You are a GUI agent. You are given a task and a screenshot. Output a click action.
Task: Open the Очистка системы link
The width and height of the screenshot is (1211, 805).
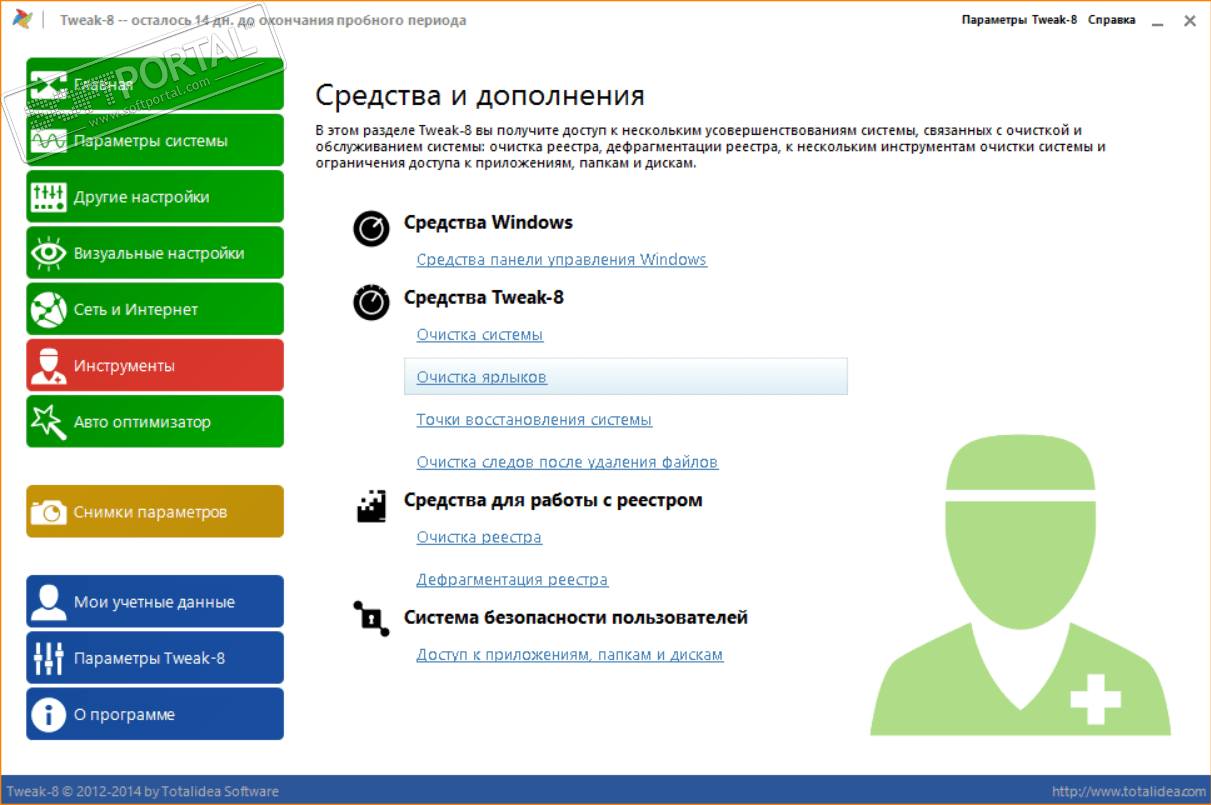(480, 335)
